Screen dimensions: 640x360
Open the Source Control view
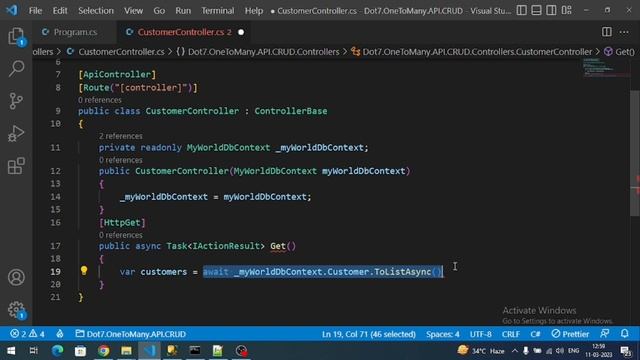[x=16, y=101]
